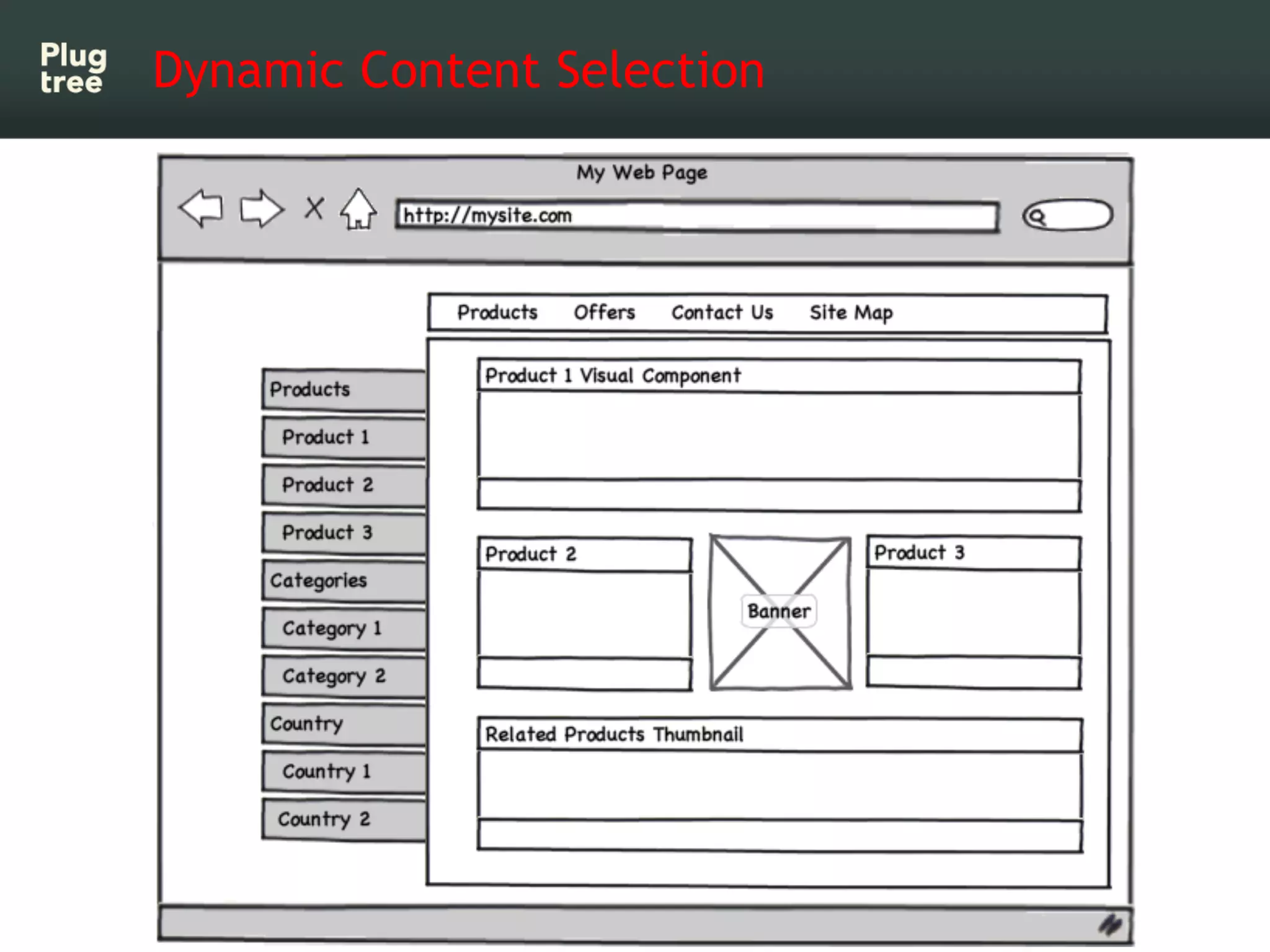Select Country 1 in the sidebar

[344, 772]
